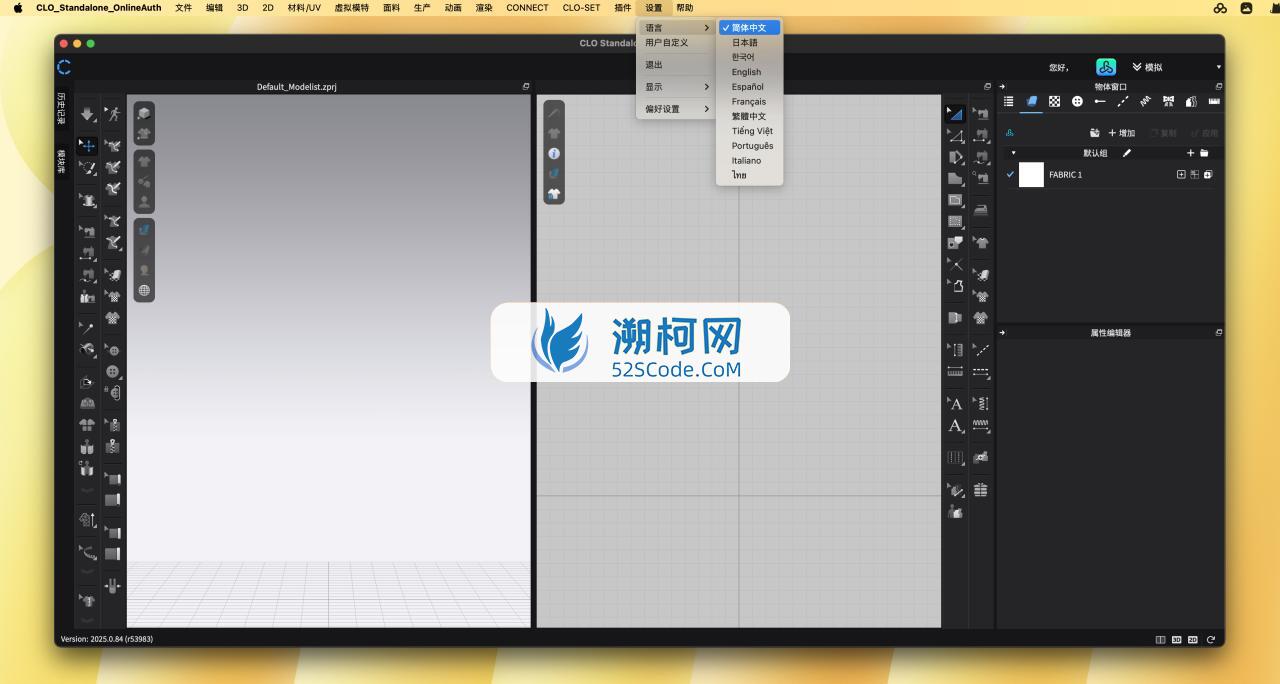The height and width of the screenshot is (684, 1280).
Task: Click the pencil rename icon beside 默认组
Action: [1127, 153]
